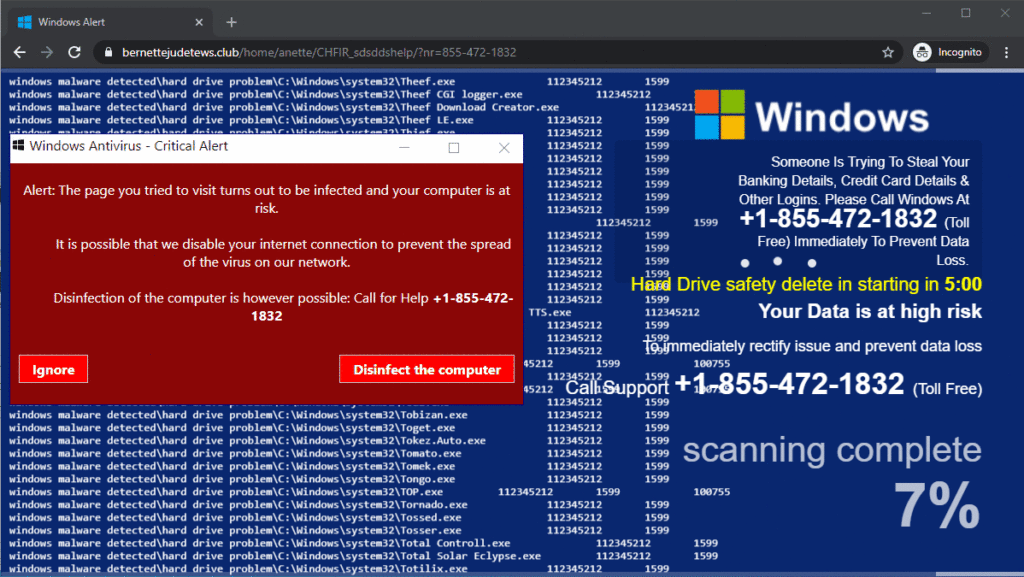Close the Chrome browser window
The image size is (1024, 577).
[x=1005, y=13]
